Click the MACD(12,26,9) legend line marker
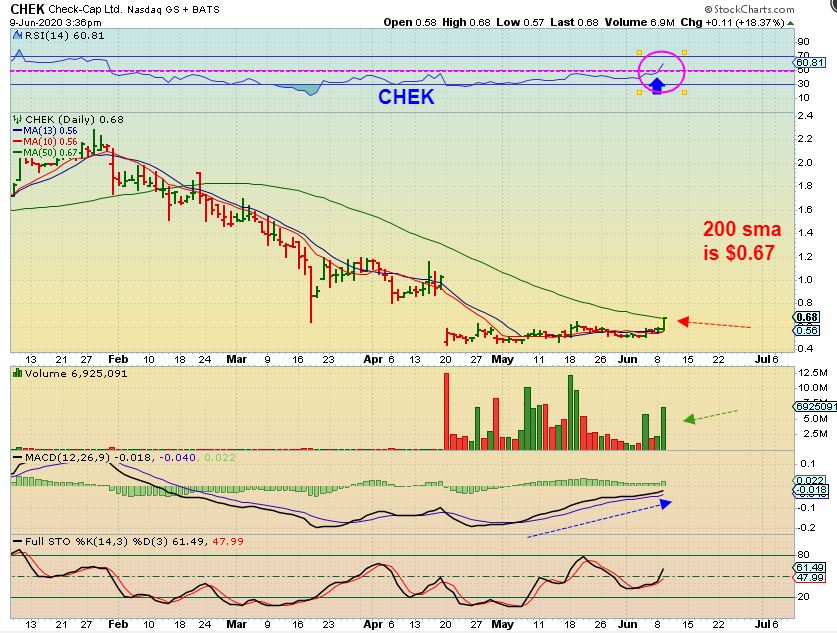837x633 pixels. [18, 458]
